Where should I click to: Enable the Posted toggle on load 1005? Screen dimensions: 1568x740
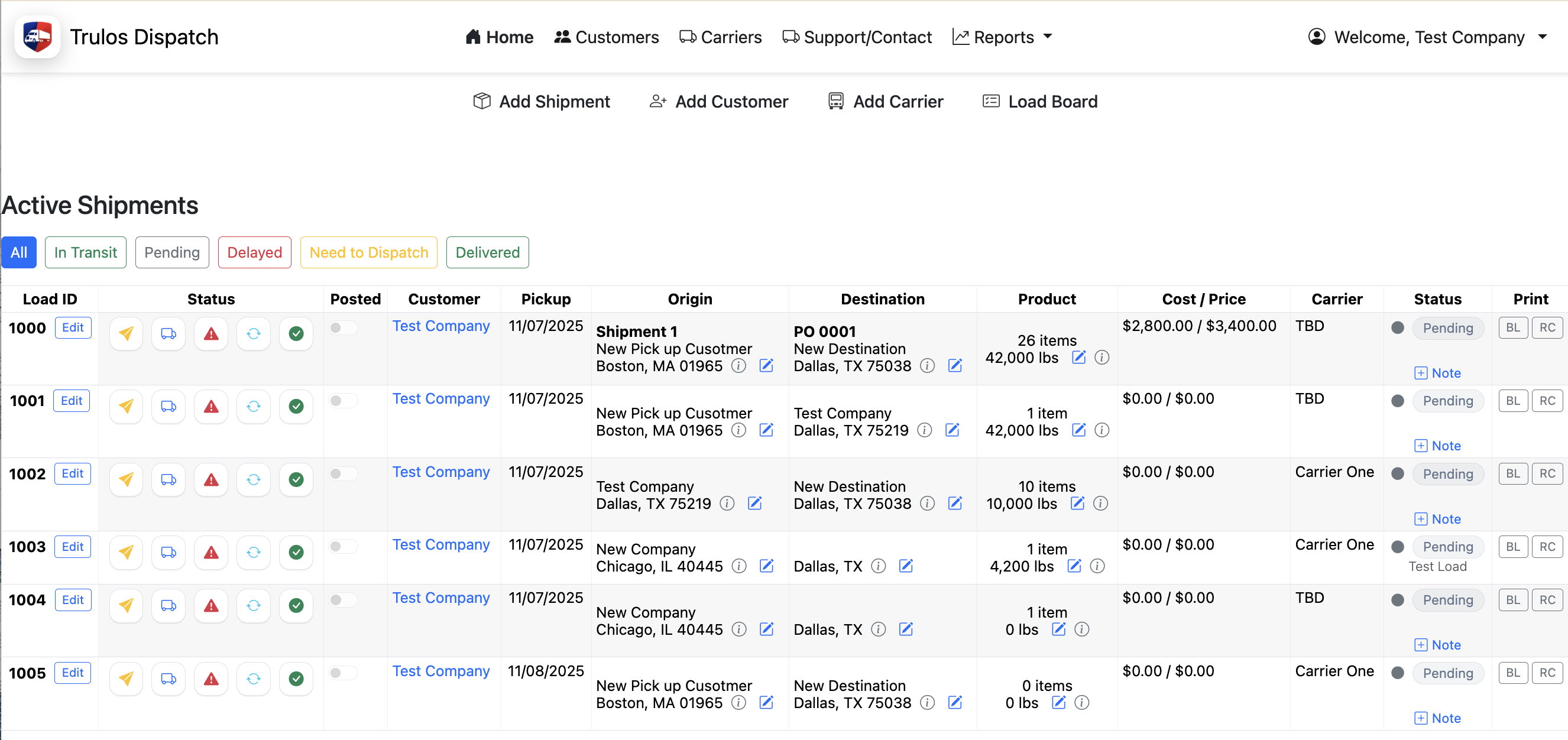click(343, 673)
